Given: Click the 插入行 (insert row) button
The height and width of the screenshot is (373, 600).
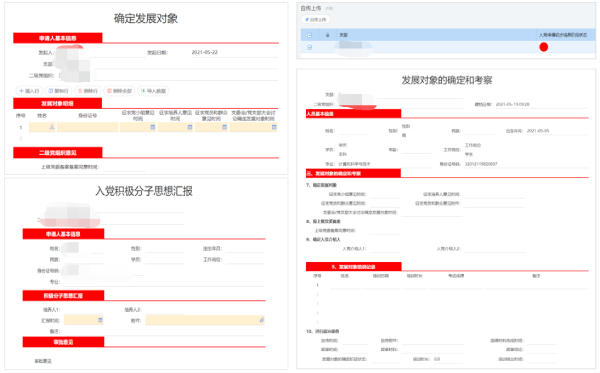Looking at the screenshot, I should coord(29,91).
